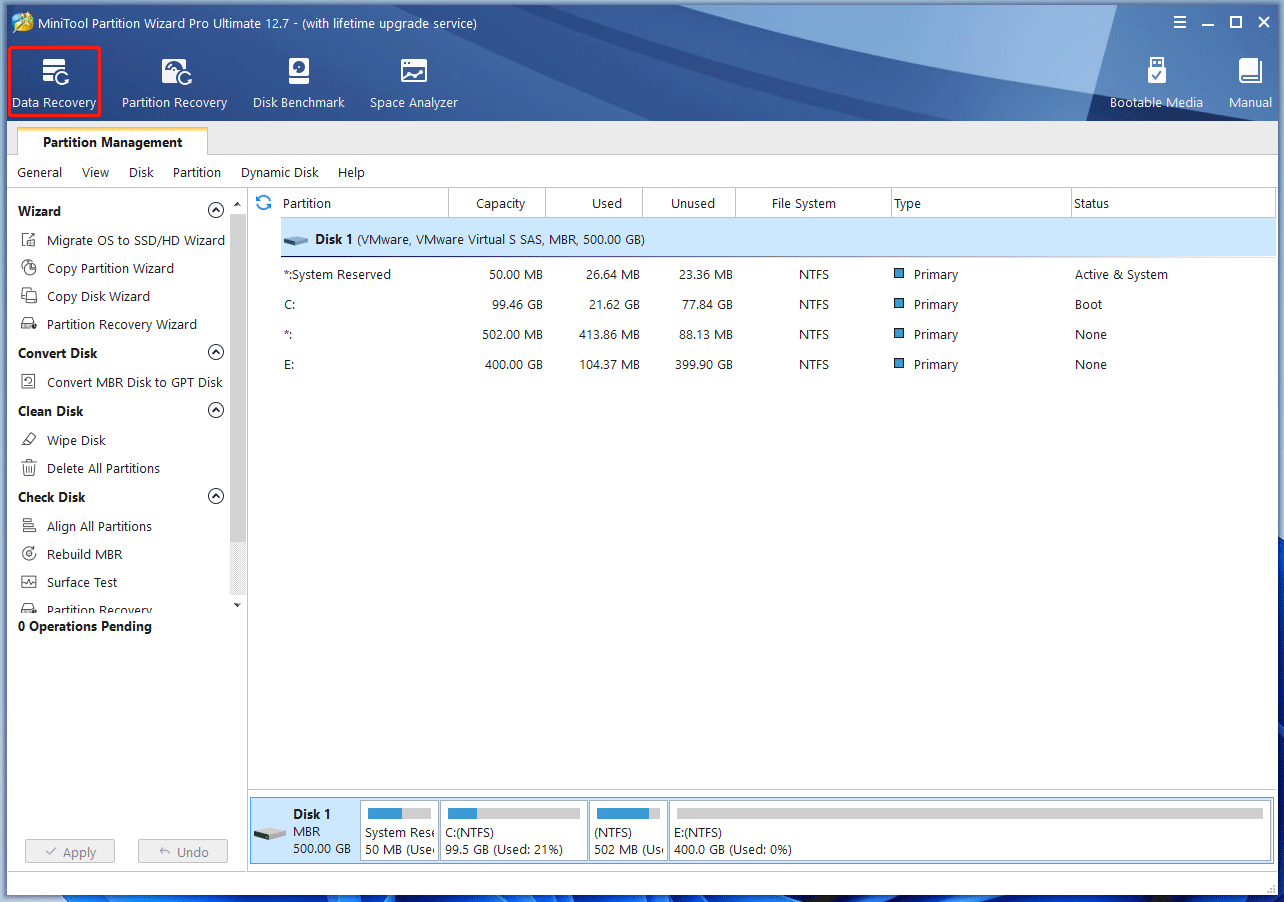Image resolution: width=1284 pixels, height=902 pixels.
Task: Click the Primary swatch for System Reserved
Action: tap(899, 274)
